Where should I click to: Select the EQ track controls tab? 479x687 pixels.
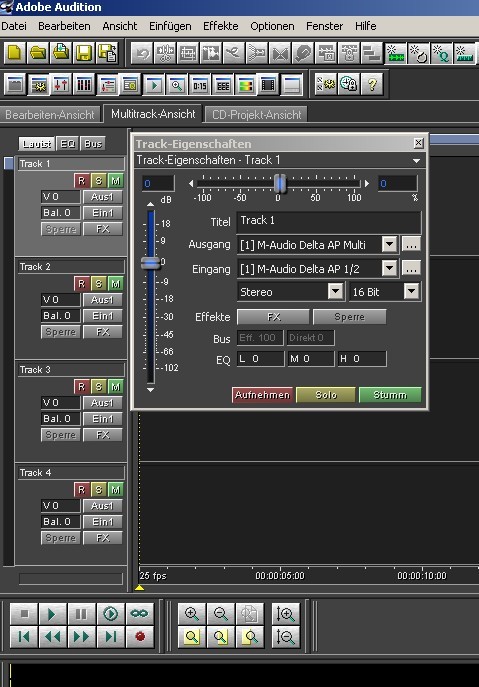pyautogui.click(x=67, y=143)
